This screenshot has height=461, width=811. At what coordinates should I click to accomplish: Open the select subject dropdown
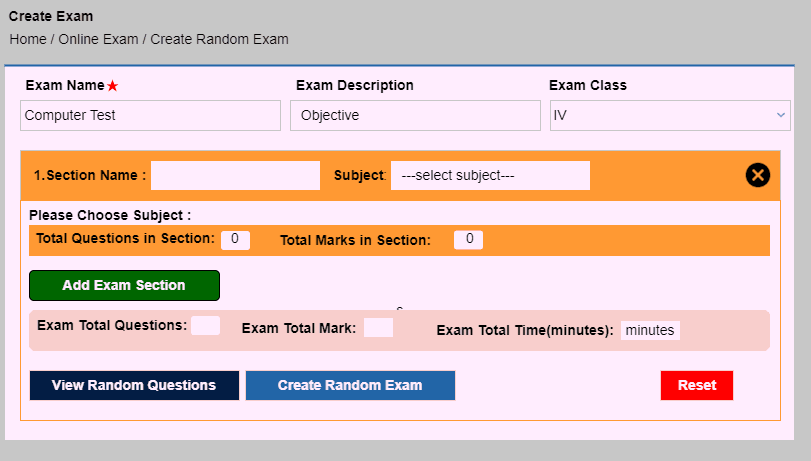click(x=490, y=175)
